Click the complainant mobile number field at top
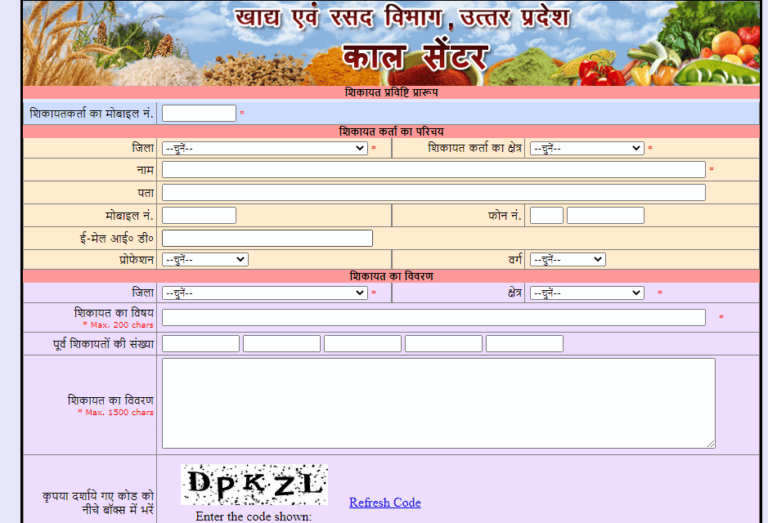This screenshot has height=523, width=768. click(x=199, y=113)
